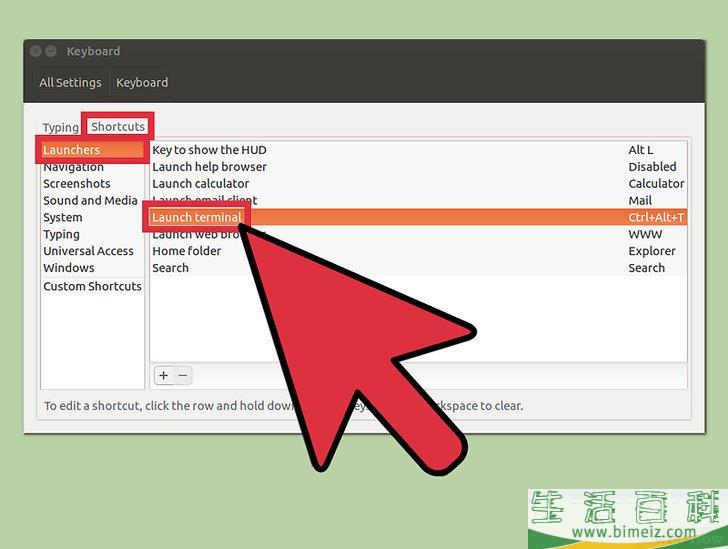Select Launchers in the category list

point(72,150)
